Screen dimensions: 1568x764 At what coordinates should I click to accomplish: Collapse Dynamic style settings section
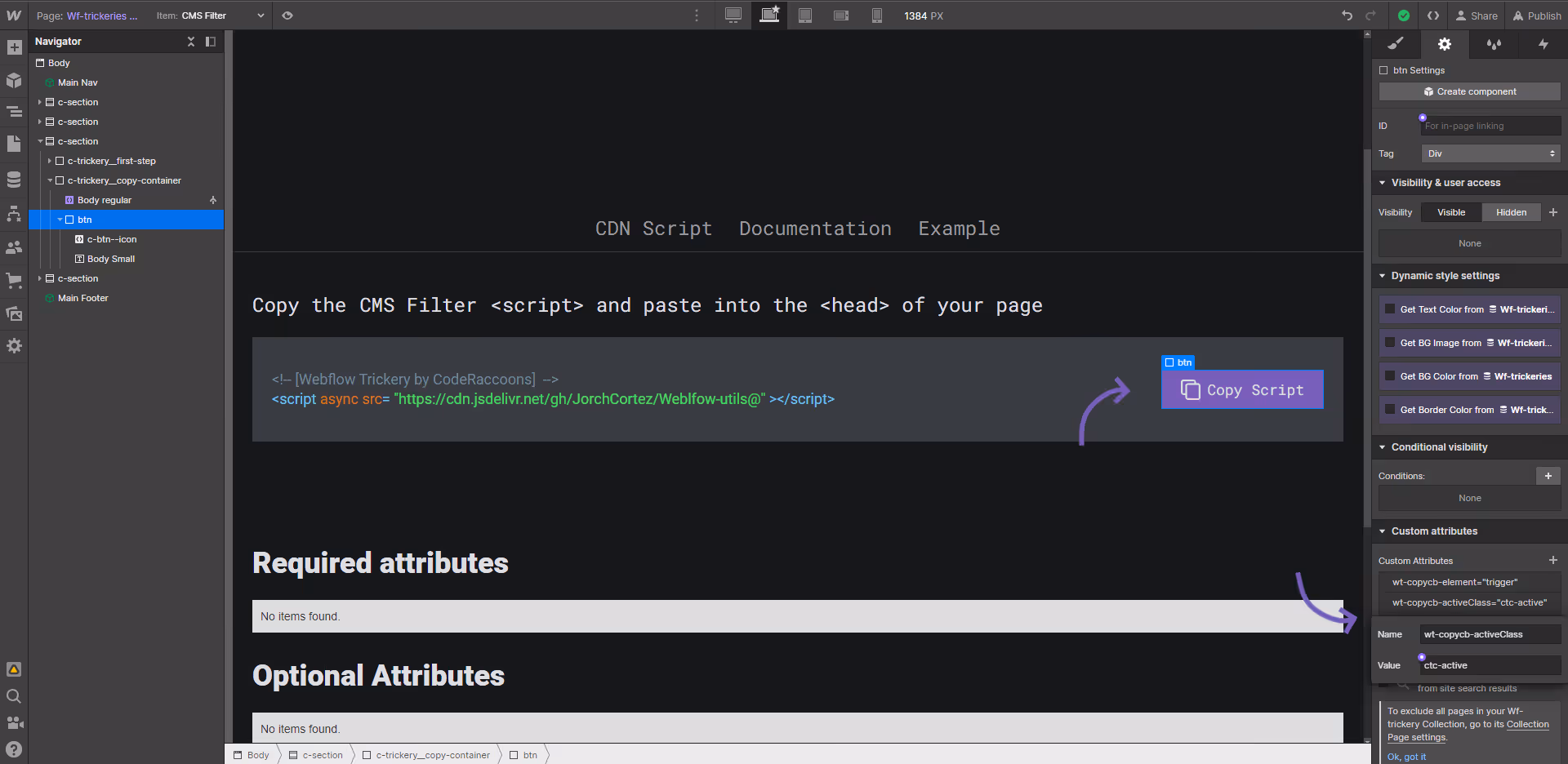(x=1383, y=276)
